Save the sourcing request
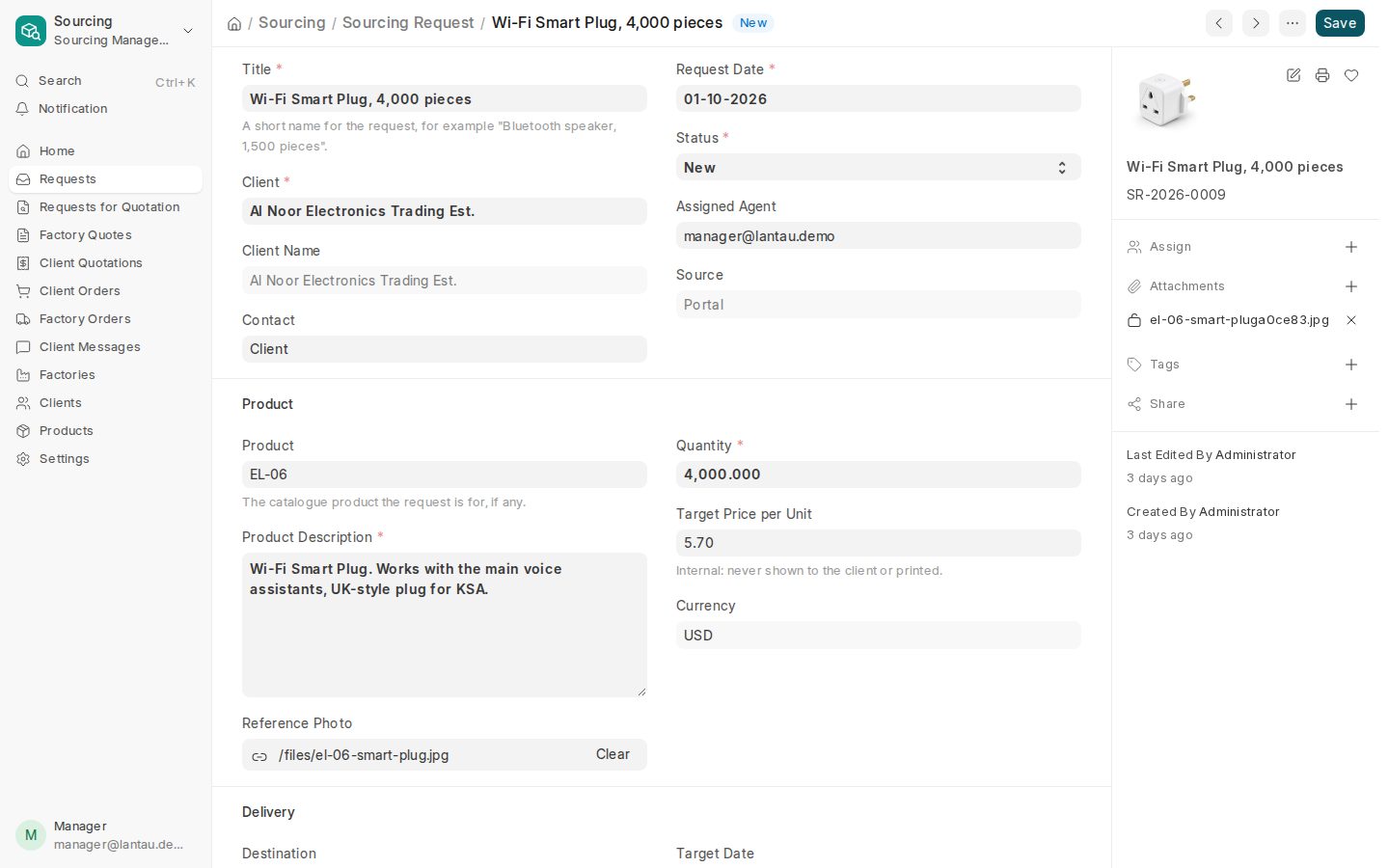 coord(1340,23)
